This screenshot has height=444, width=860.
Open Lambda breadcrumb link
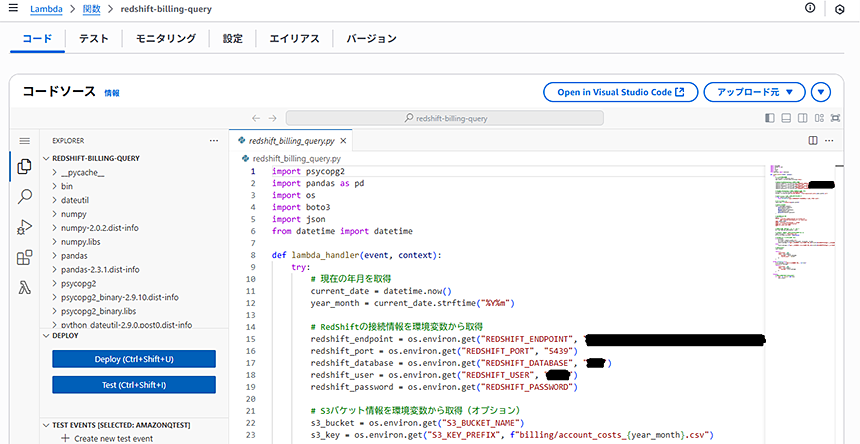pos(46,9)
